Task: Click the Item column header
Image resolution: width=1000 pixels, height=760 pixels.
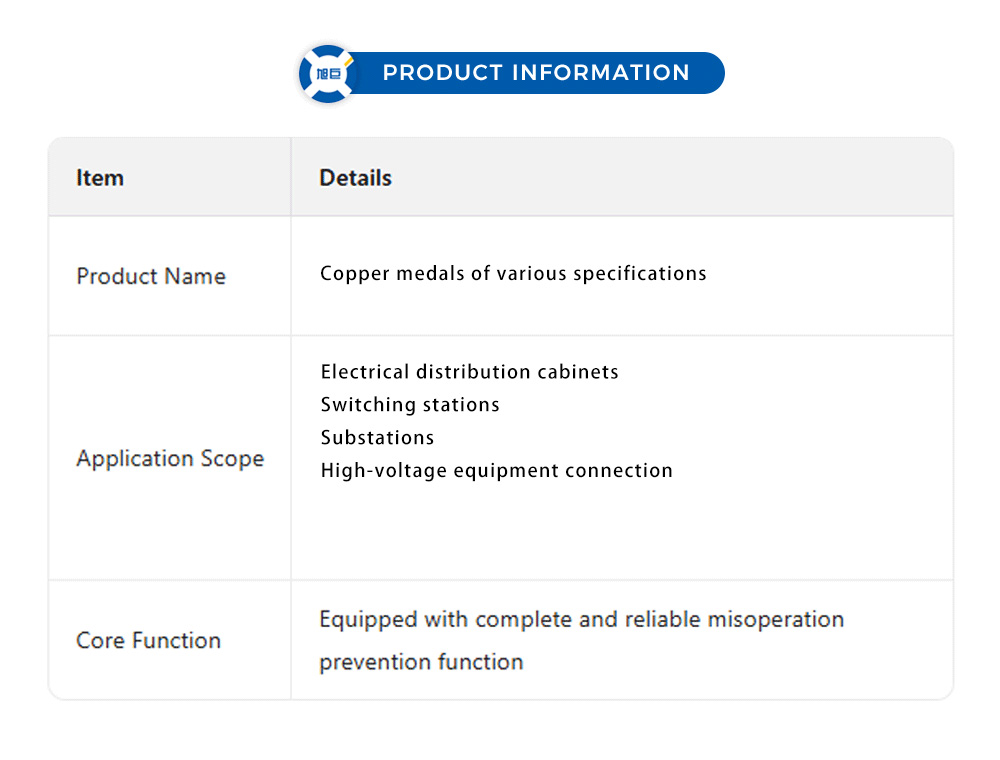Action: [100, 178]
